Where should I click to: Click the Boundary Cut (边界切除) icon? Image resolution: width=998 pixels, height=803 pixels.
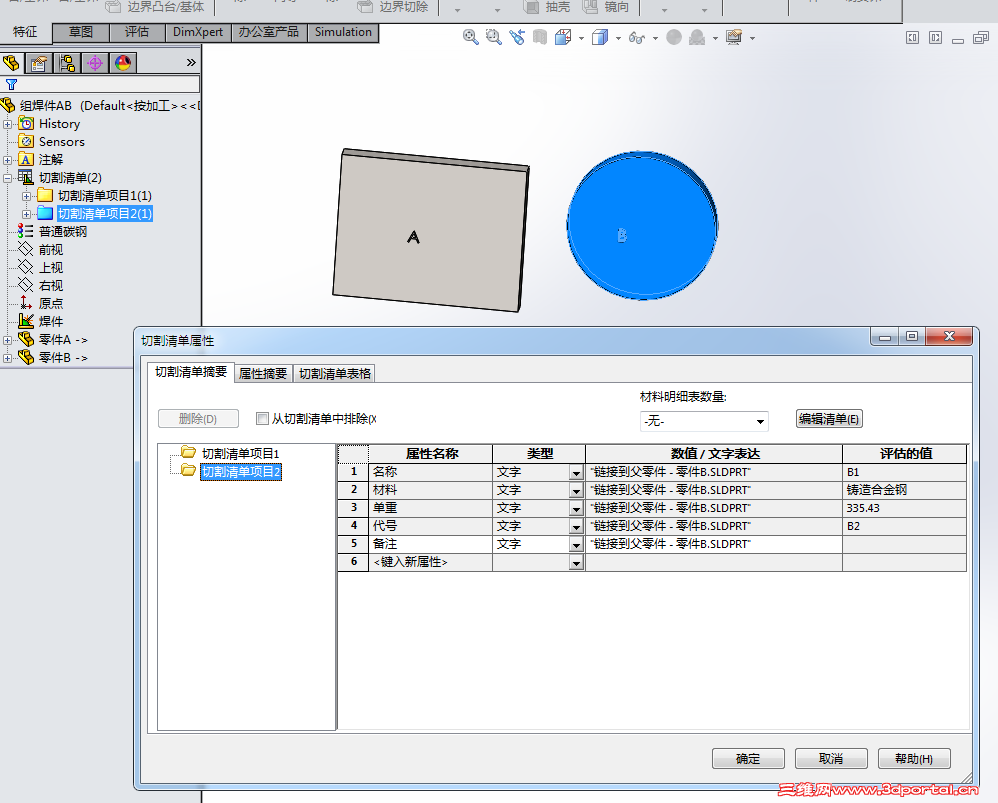(x=365, y=7)
